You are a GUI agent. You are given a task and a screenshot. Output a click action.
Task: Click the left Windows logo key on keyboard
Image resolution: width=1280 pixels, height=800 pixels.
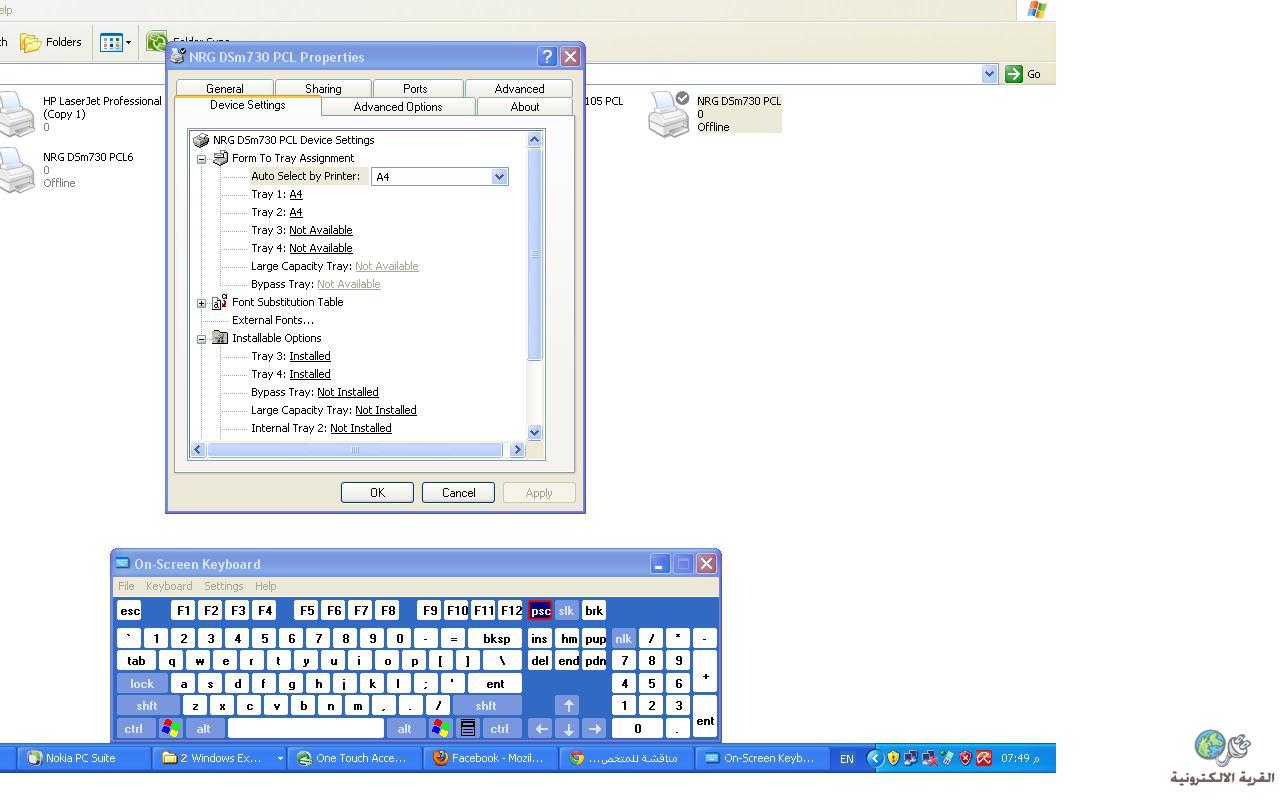point(171,728)
